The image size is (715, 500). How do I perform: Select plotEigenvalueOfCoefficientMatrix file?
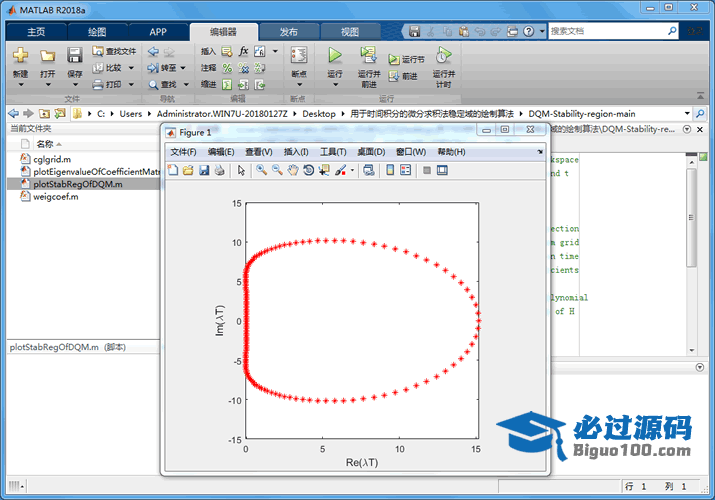(96, 172)
